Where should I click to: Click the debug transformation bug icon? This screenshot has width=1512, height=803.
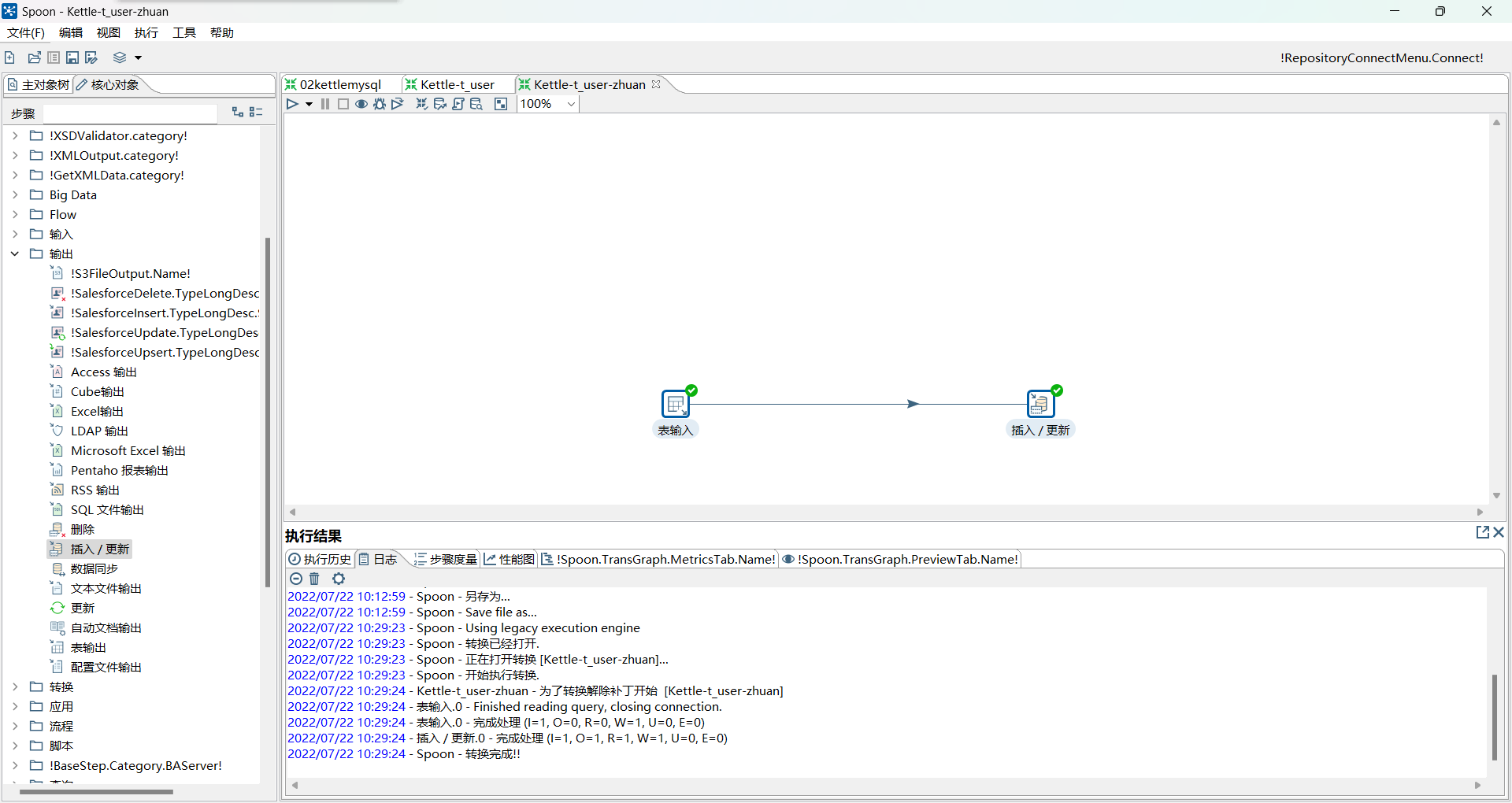pos(380,104)
